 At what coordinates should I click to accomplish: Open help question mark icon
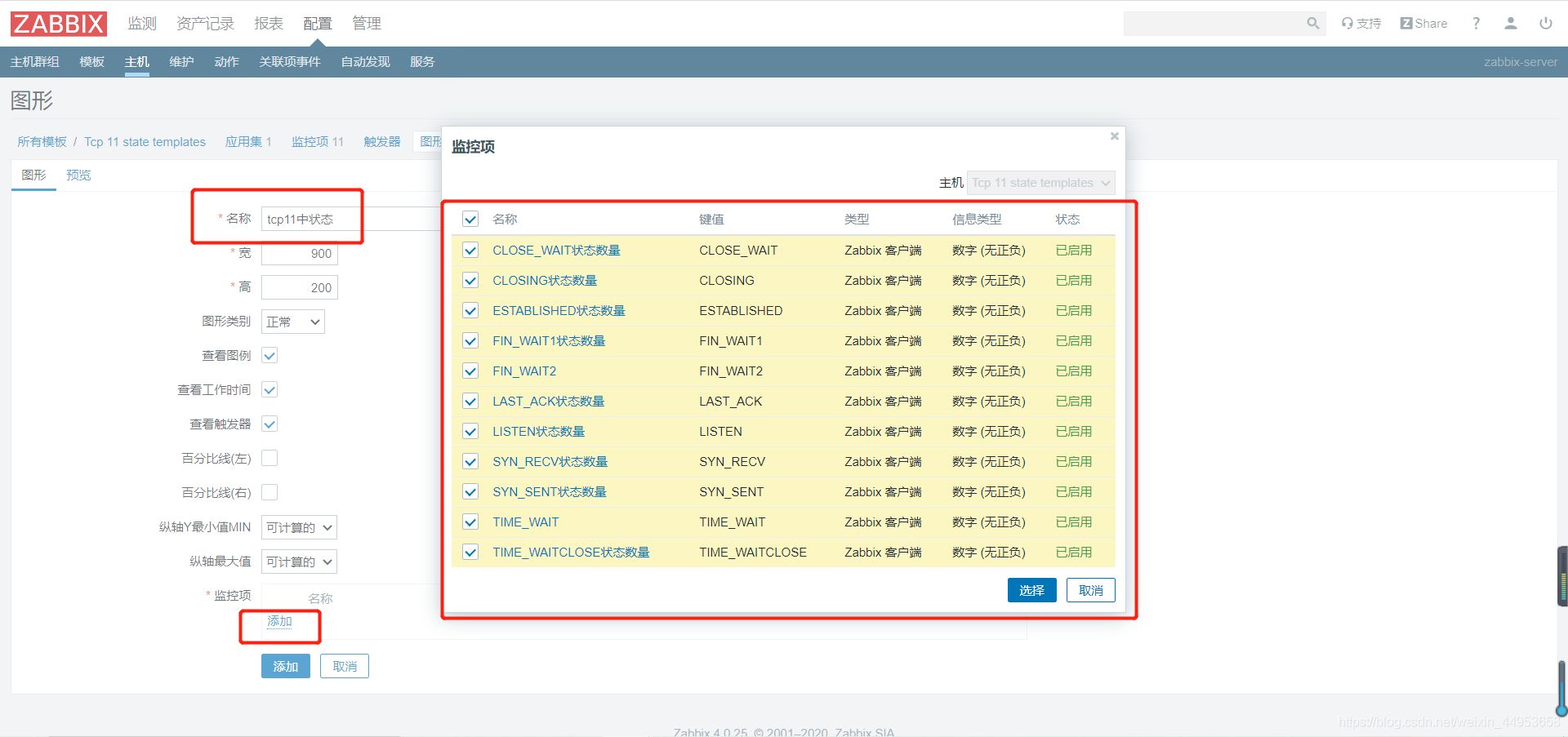(1476, 24)
